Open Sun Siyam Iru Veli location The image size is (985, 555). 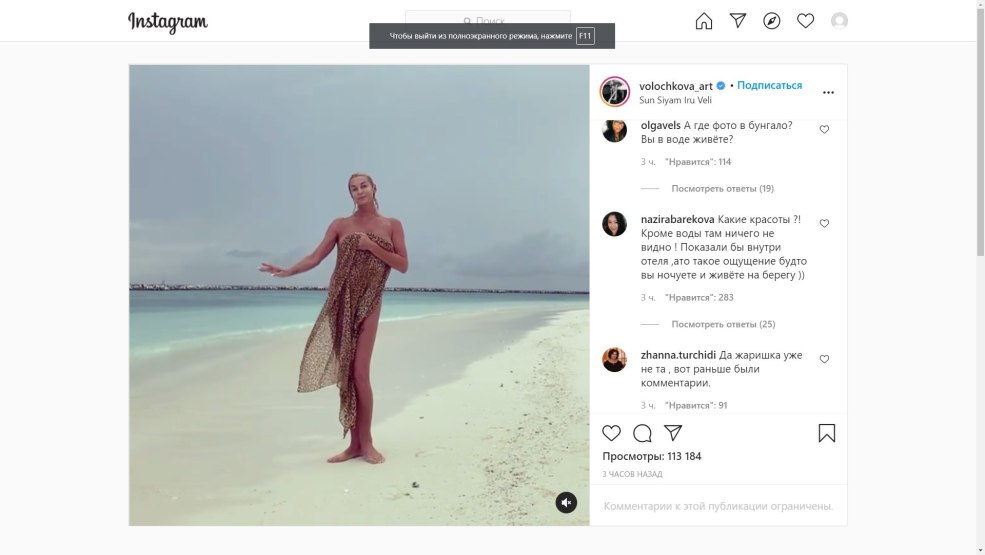pos(676,100)
